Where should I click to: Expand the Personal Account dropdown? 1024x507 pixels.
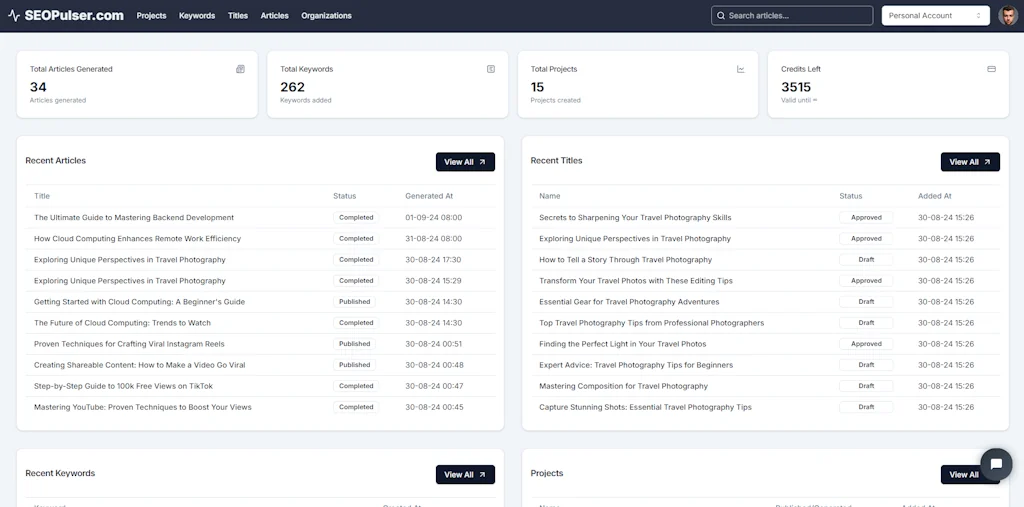(935, 16)
